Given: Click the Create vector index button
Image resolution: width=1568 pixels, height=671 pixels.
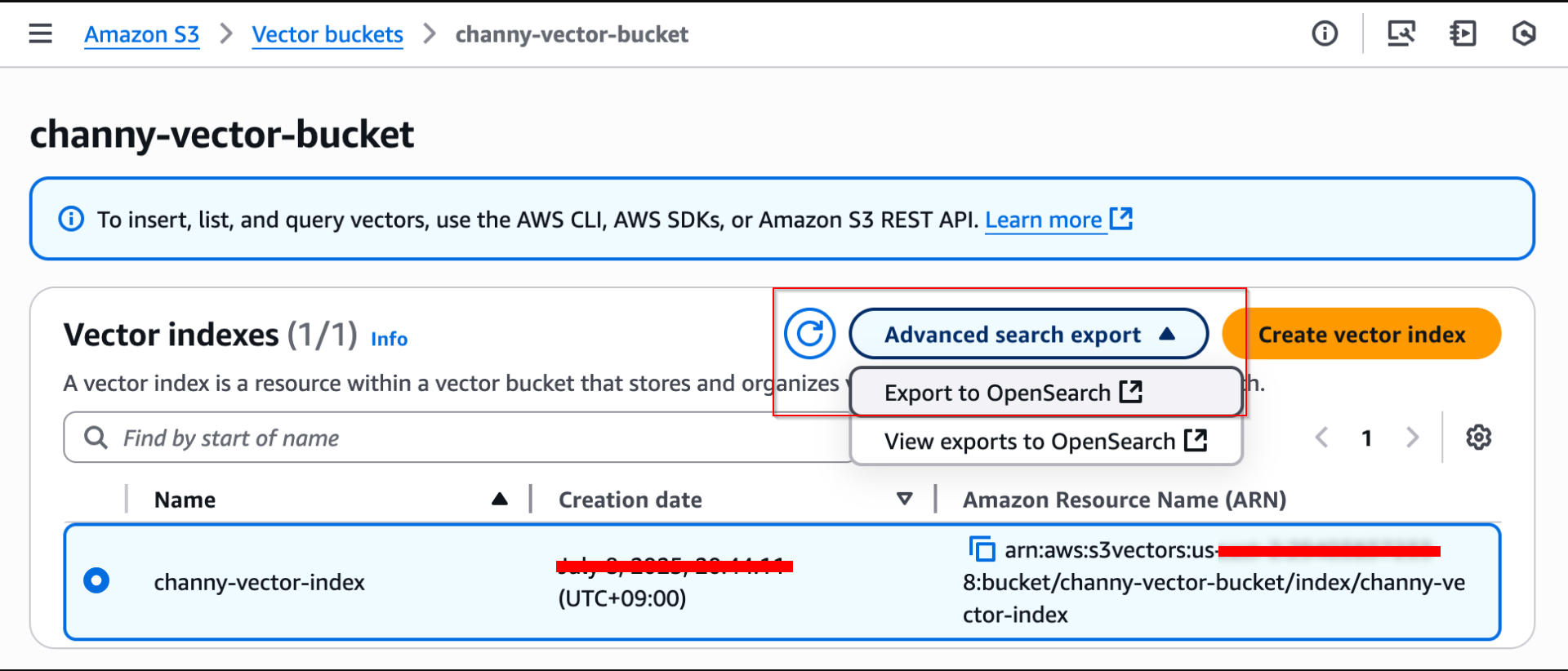Looking at the screenshot, I should coord(1361,334).
